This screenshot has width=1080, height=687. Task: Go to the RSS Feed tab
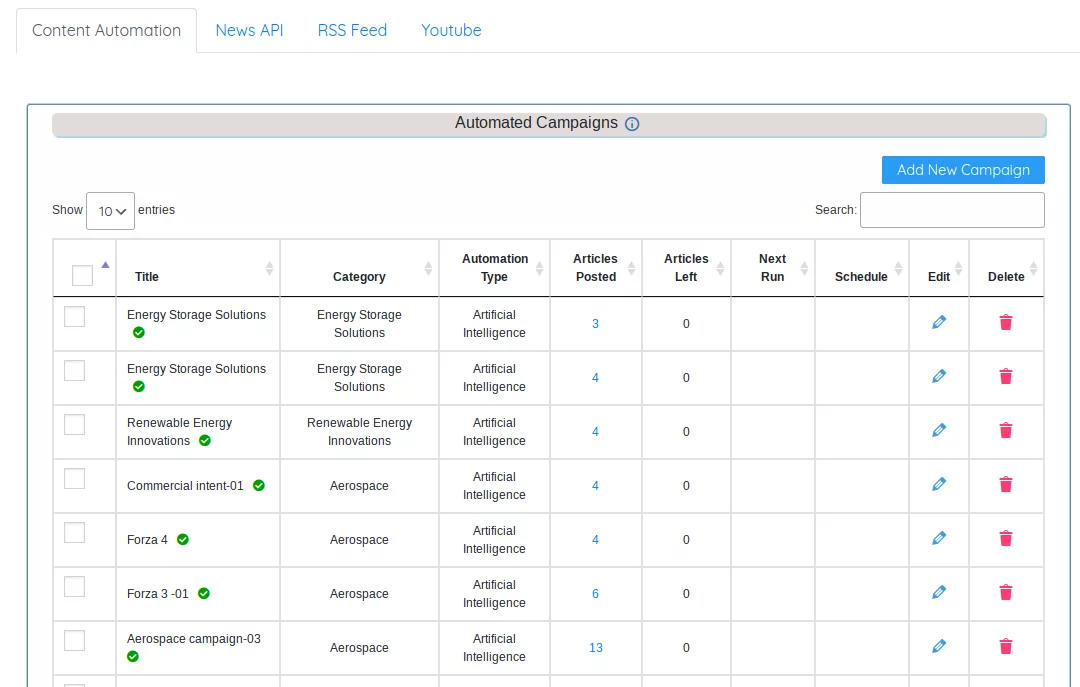click(352, 30)
